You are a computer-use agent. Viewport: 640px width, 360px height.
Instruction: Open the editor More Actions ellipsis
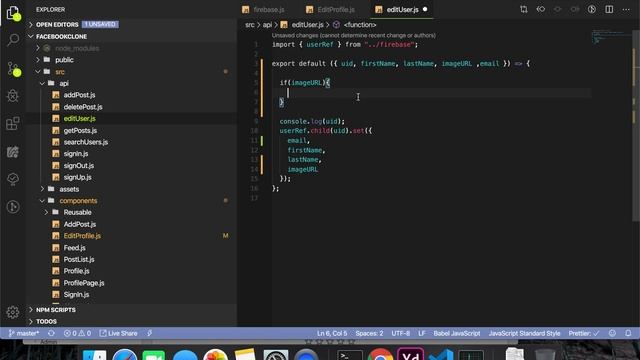[626, 9]
